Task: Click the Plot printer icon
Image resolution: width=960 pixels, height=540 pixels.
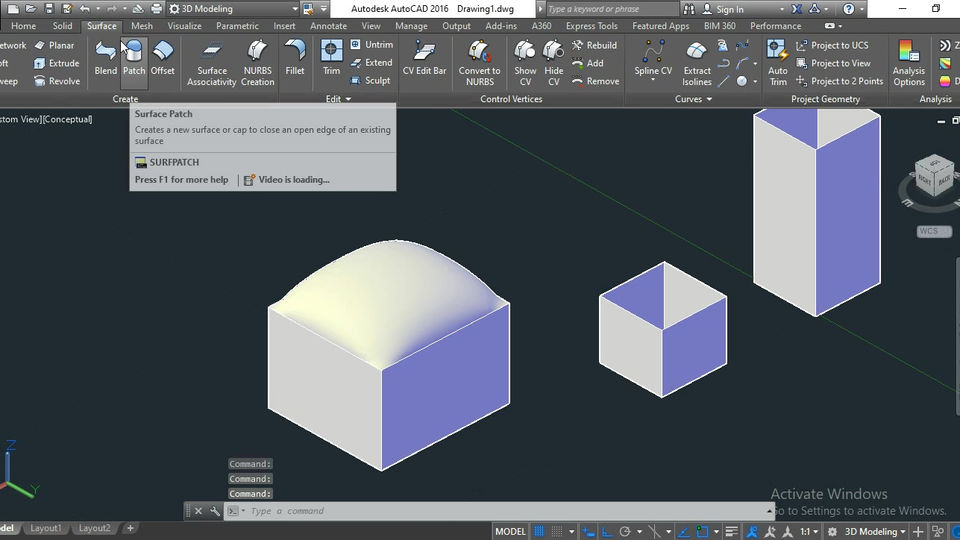Action: coord(157,9)
